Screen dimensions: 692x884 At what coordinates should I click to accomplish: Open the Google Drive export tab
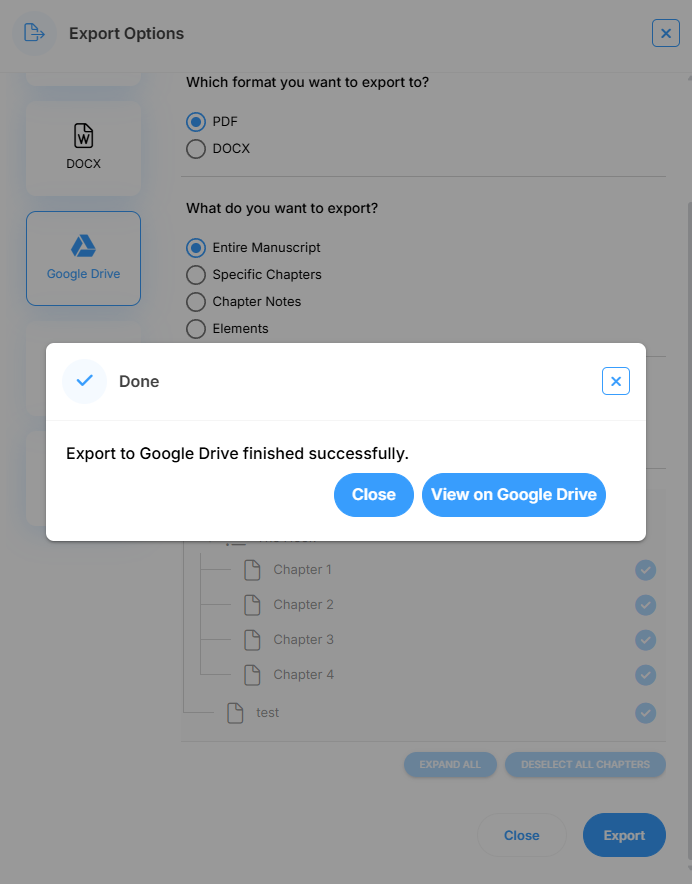coord(83,258)
